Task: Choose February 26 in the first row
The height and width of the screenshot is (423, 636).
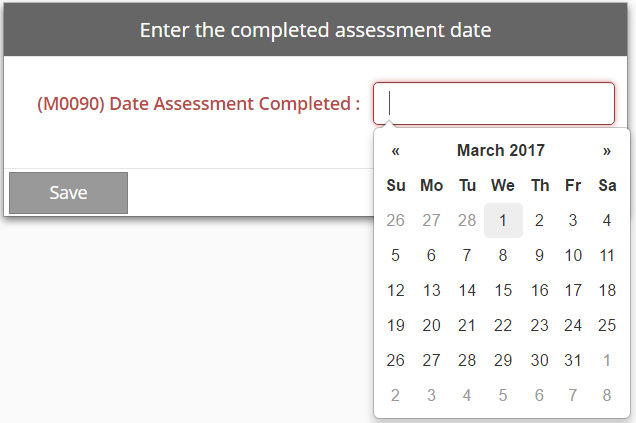Action: (x=396, y=220)
